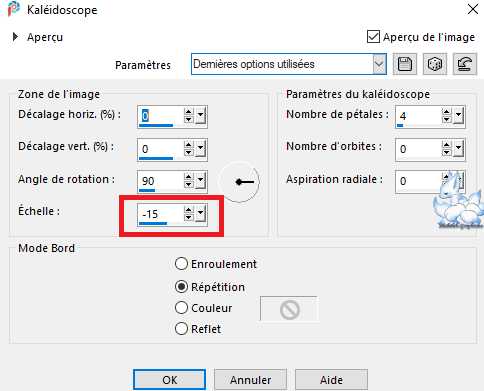Increase Décalage horiz. with up spinner arrow

tap(188, 112)
